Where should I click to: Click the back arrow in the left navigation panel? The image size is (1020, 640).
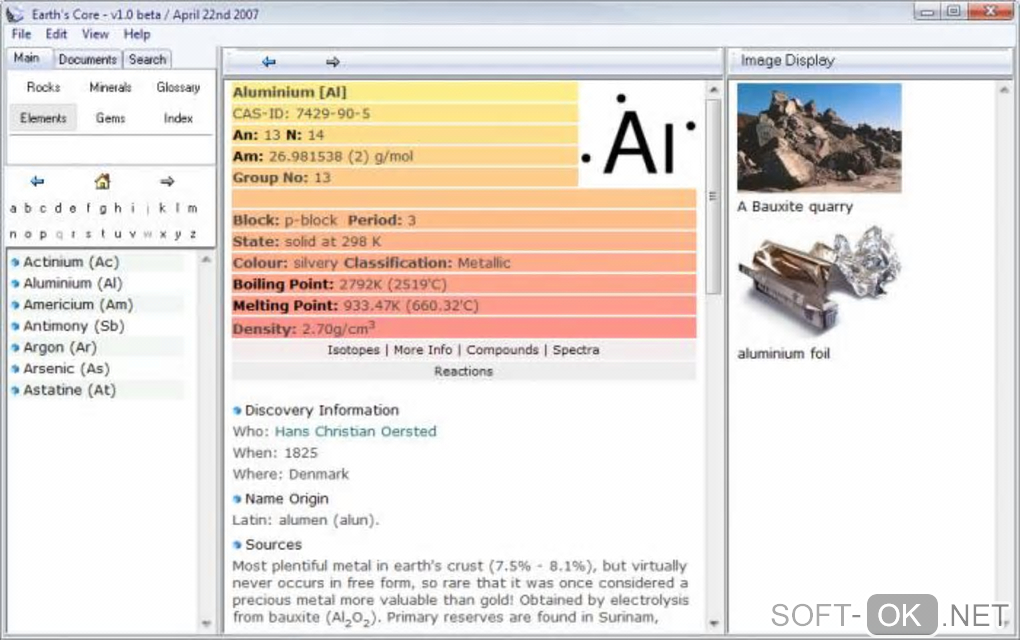coord(37,181)
